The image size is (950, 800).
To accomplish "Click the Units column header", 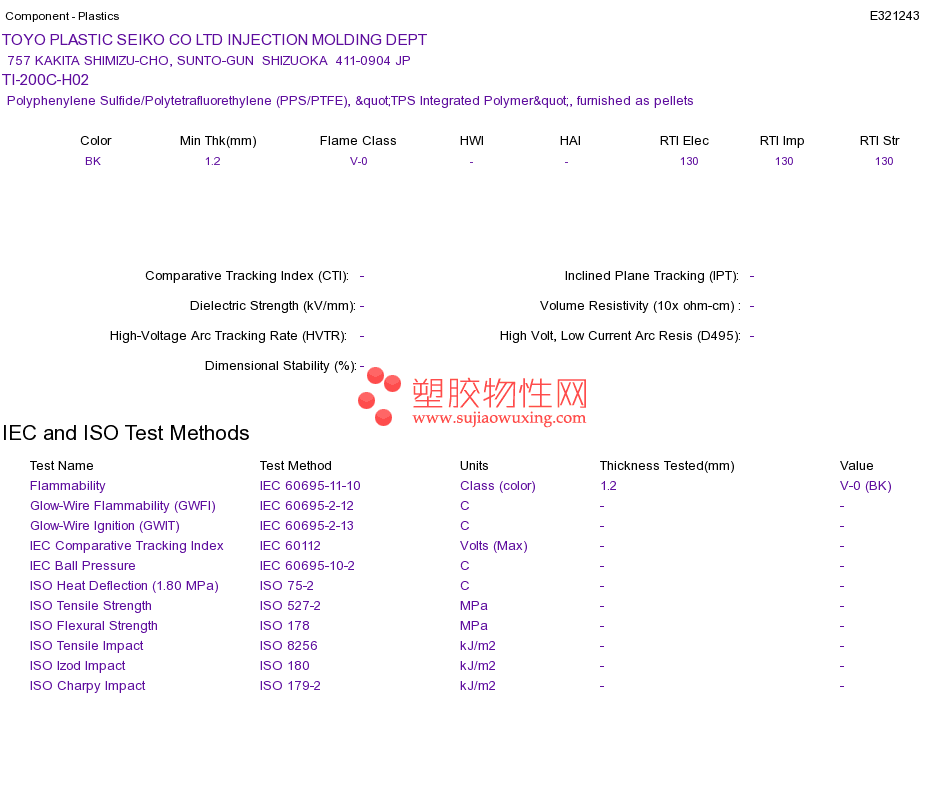I will coord(474,465).
